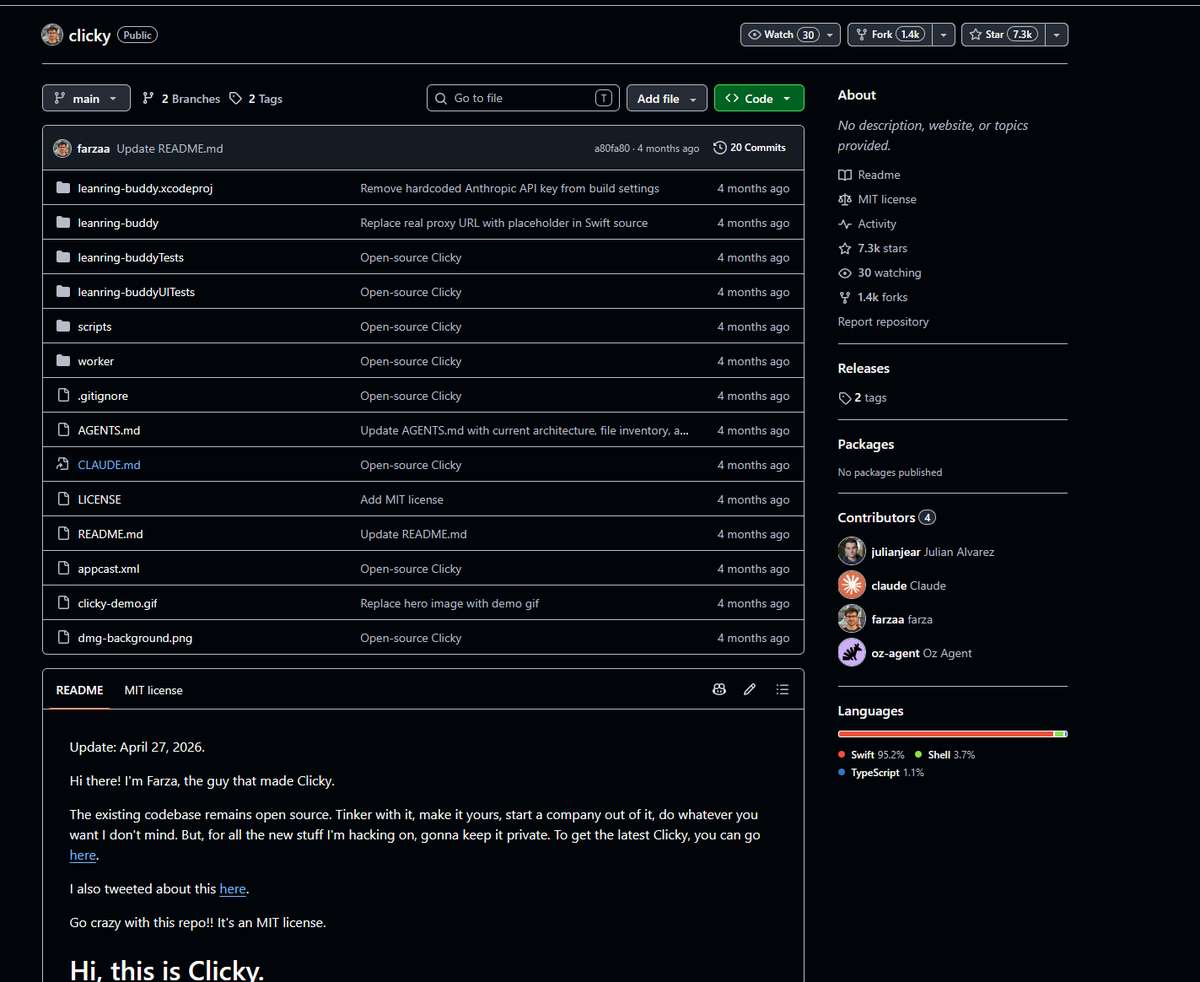Open the leanring-buddyTests folder name
Image resolution: width=1200 pixels, height=982 pixels.
131,258
